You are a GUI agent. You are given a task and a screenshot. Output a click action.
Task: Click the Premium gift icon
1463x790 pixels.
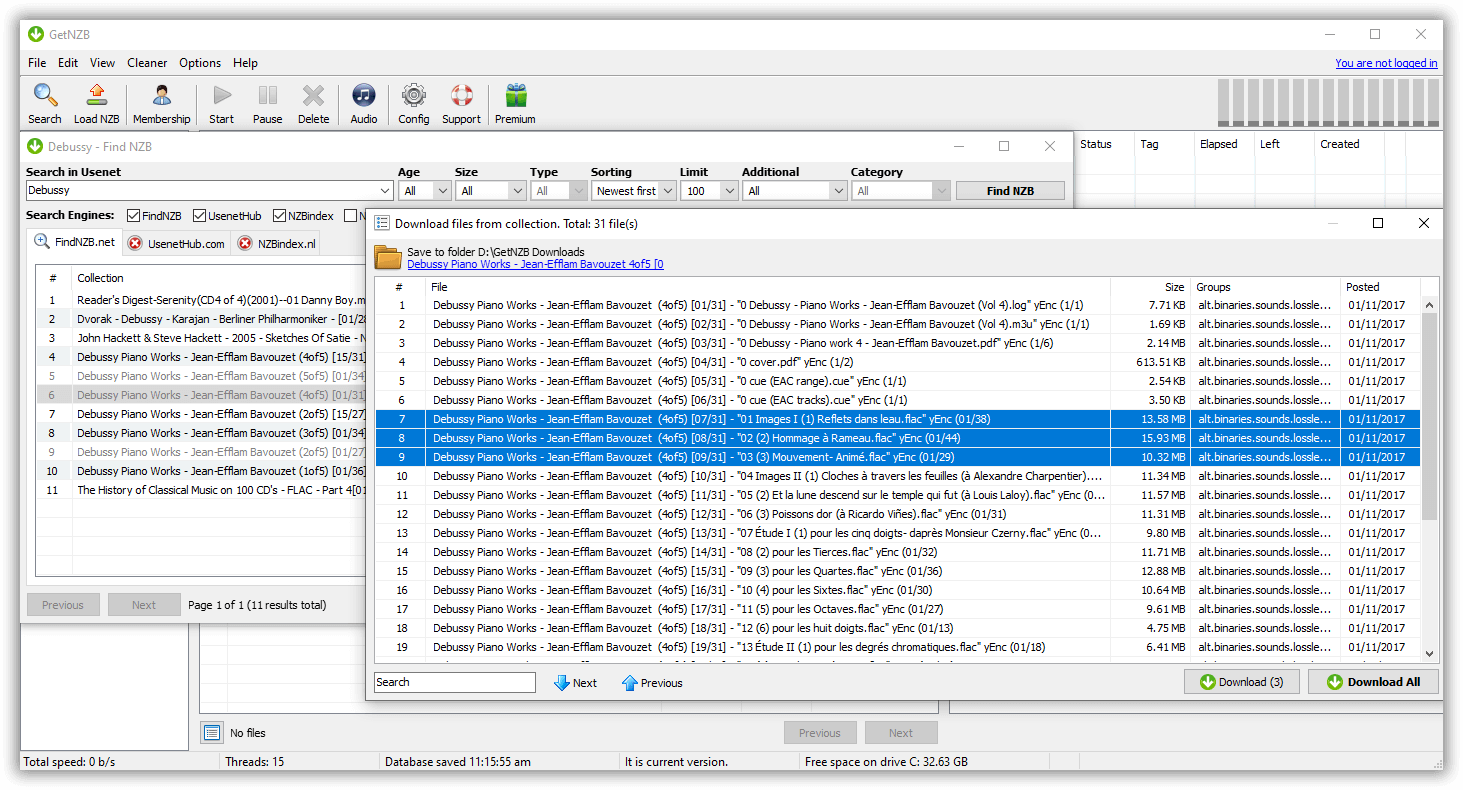coord(515,96)
